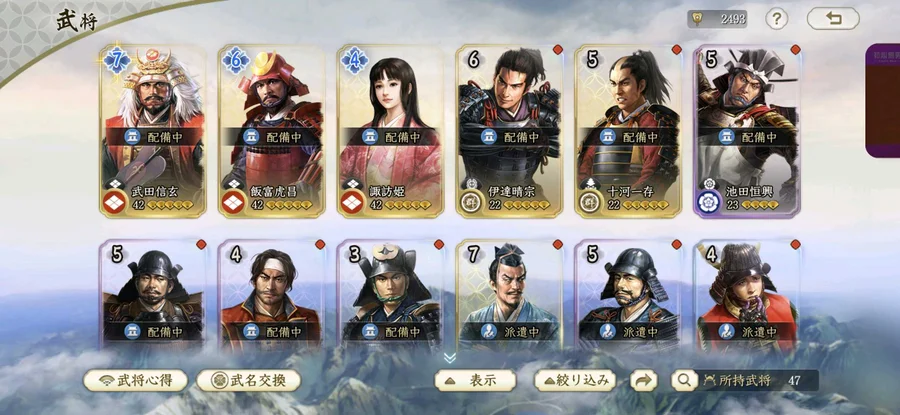Open the 表示 display dropdown
This screenshot has width=900, height=415.
475,381
